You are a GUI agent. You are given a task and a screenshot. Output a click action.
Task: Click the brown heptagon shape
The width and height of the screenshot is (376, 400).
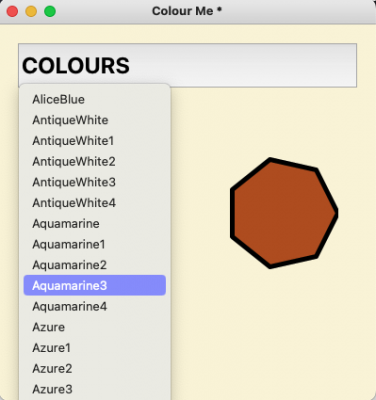[283, 213]
